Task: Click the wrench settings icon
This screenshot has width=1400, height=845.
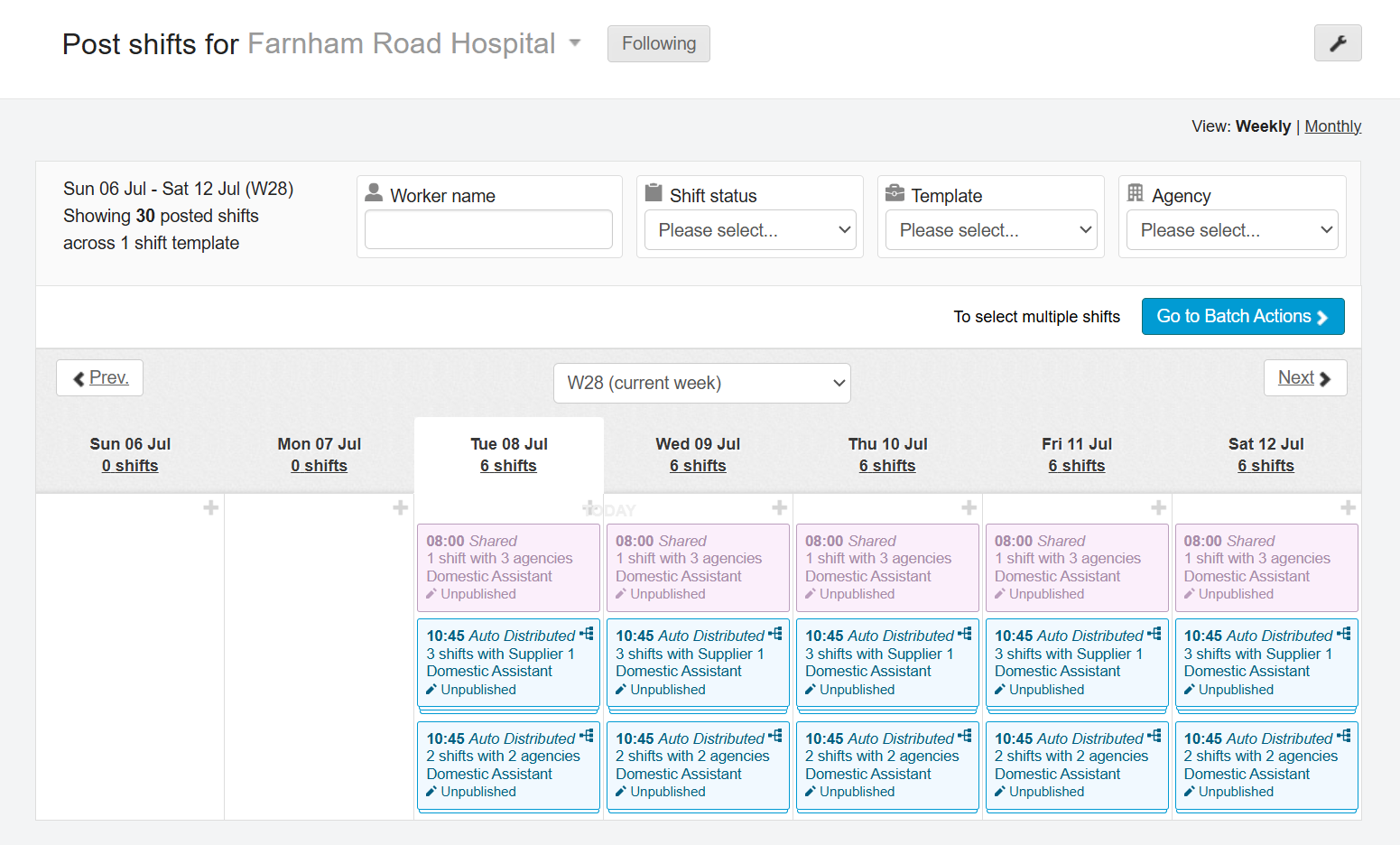Action: 1337,43
